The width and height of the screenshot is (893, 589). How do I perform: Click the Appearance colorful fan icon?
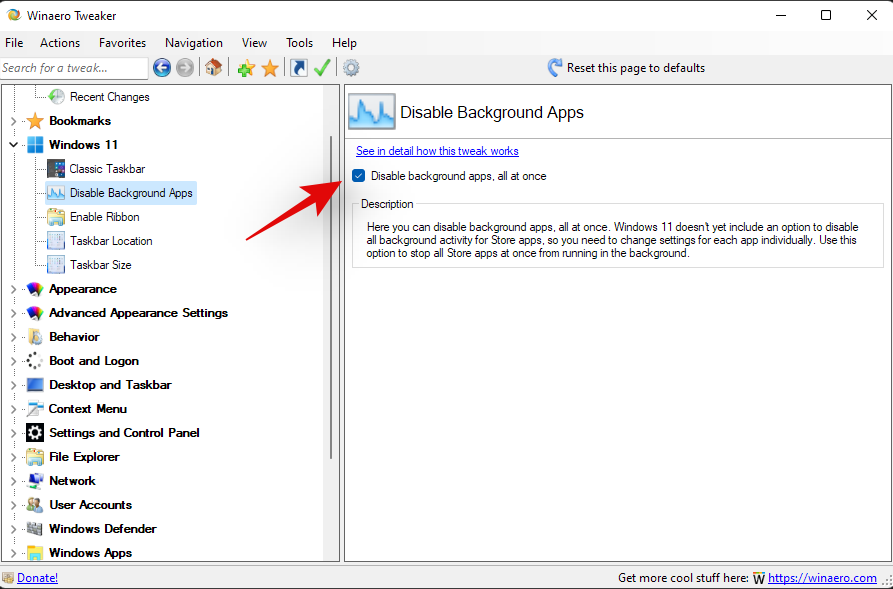tap(35, 289)
